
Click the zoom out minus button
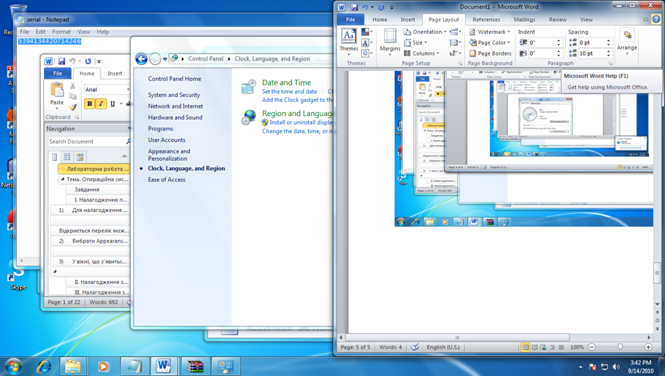pos(591,347)
